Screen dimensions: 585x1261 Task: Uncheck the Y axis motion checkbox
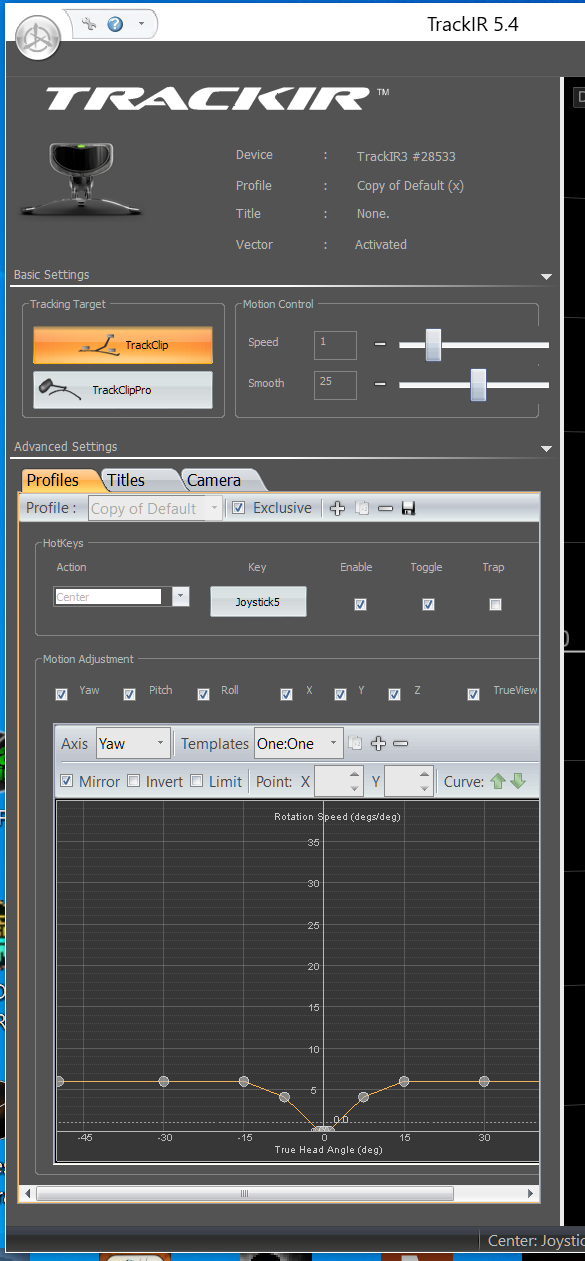tap(340, 694)
